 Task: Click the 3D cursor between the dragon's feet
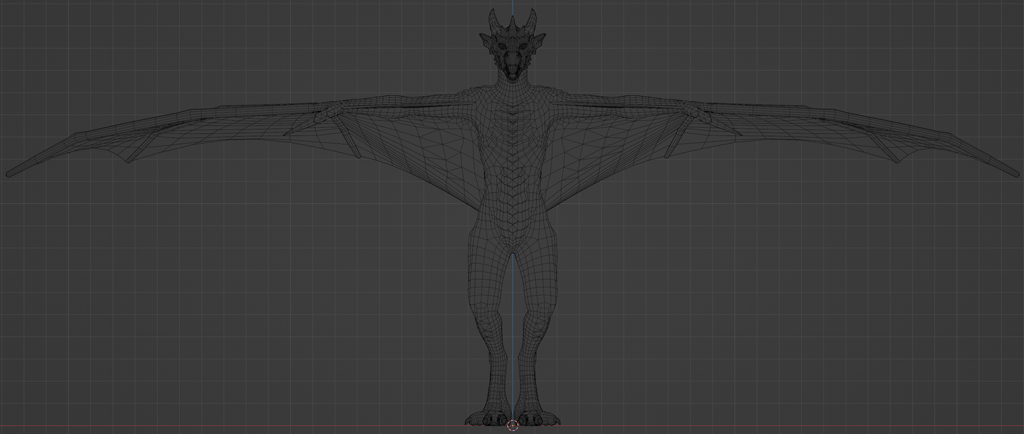(x=513, y=426)
